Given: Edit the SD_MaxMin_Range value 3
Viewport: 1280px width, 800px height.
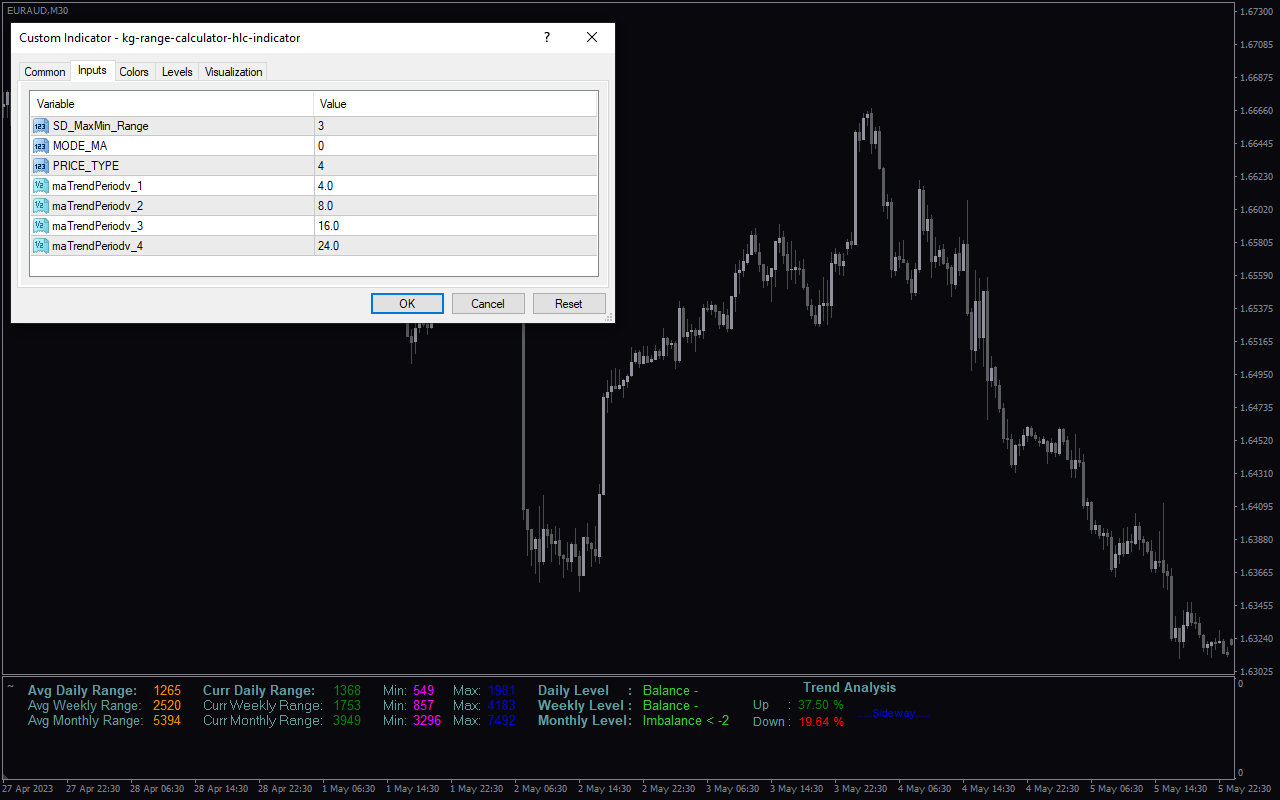Looking at the screenshot, I should coord(456,126).
